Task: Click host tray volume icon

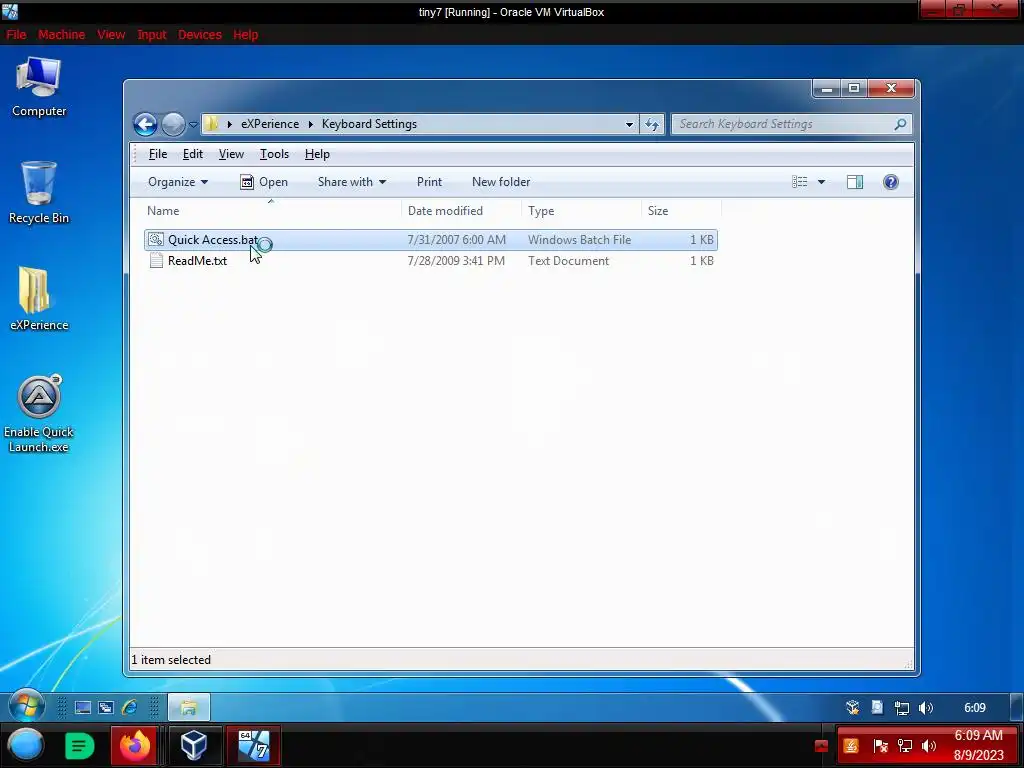Action: tap(929, 746)
